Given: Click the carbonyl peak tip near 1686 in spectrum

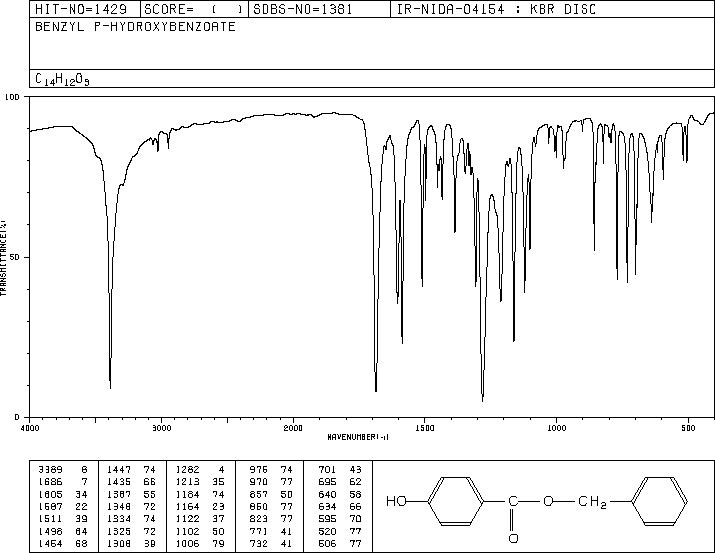Looking at the screenshot, I should point(376,390).
